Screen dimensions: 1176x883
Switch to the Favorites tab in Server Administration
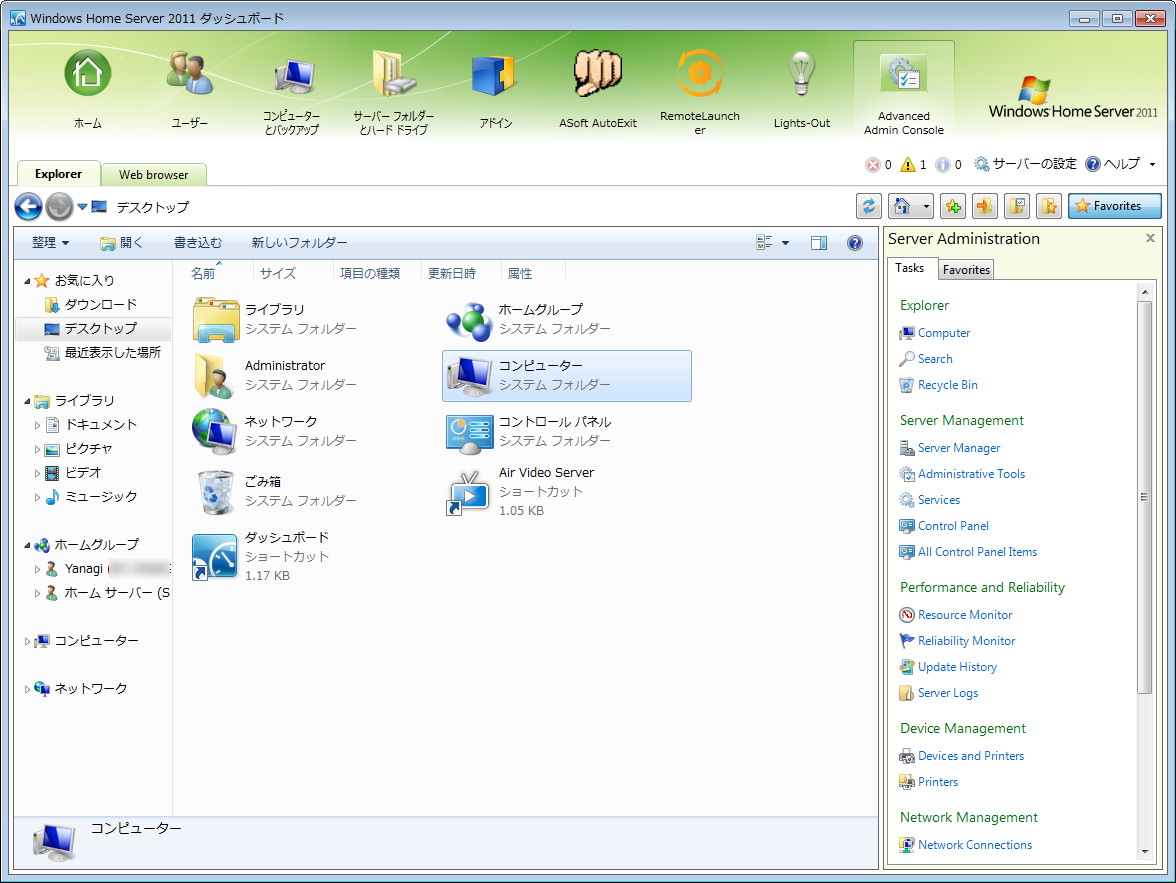(x=965, y=268)
